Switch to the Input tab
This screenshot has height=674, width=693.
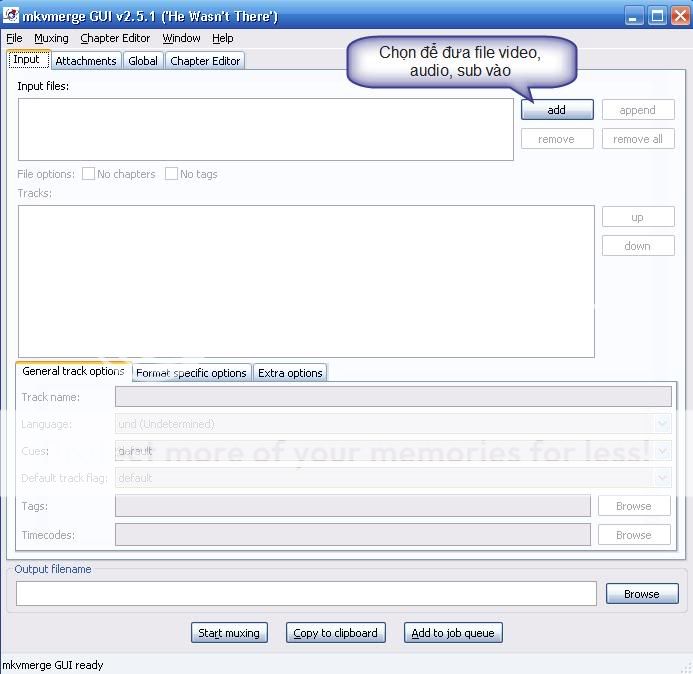(x=27, y=60)
